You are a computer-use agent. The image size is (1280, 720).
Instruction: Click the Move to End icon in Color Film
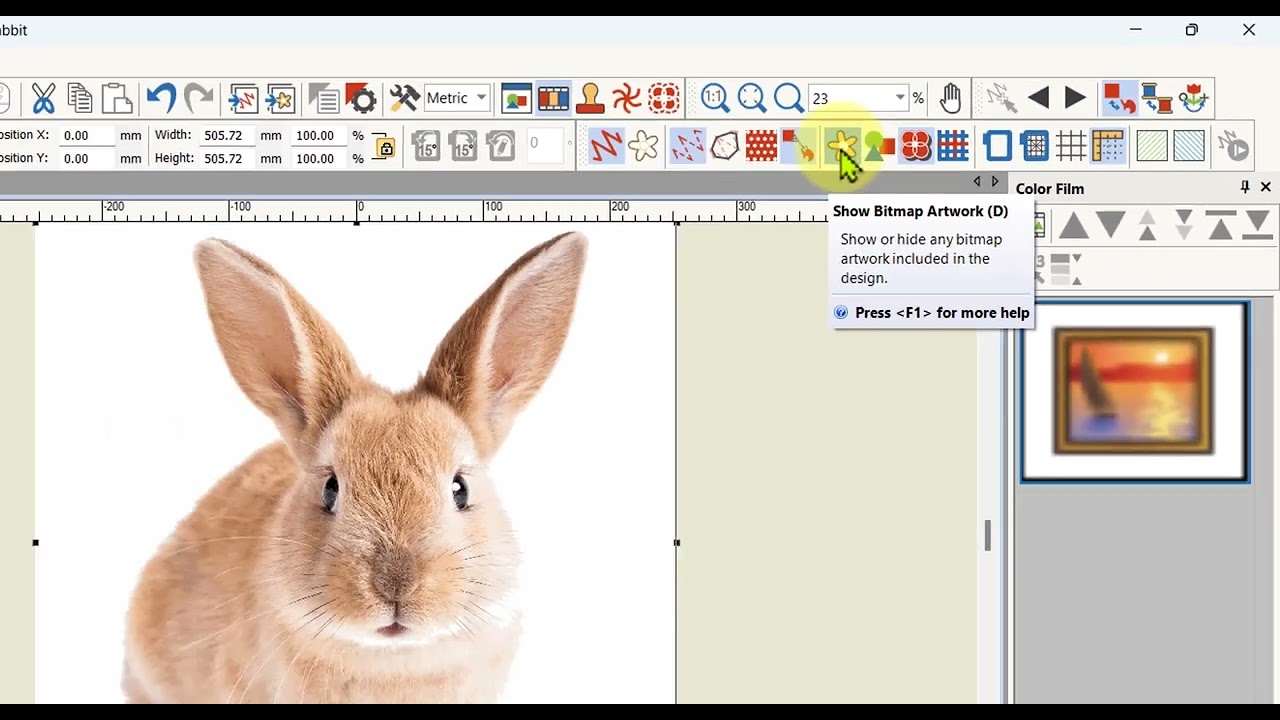pyautogui.click(x=1257, y=225)
